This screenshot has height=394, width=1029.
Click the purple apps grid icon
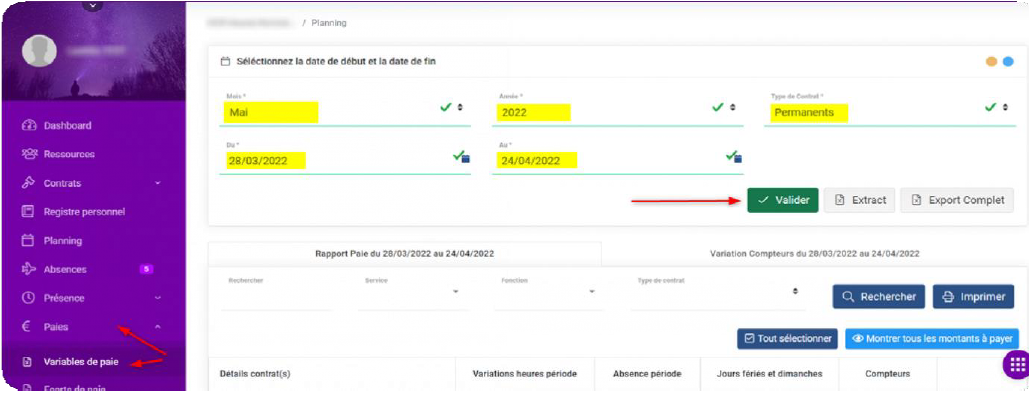(1016, 365)
